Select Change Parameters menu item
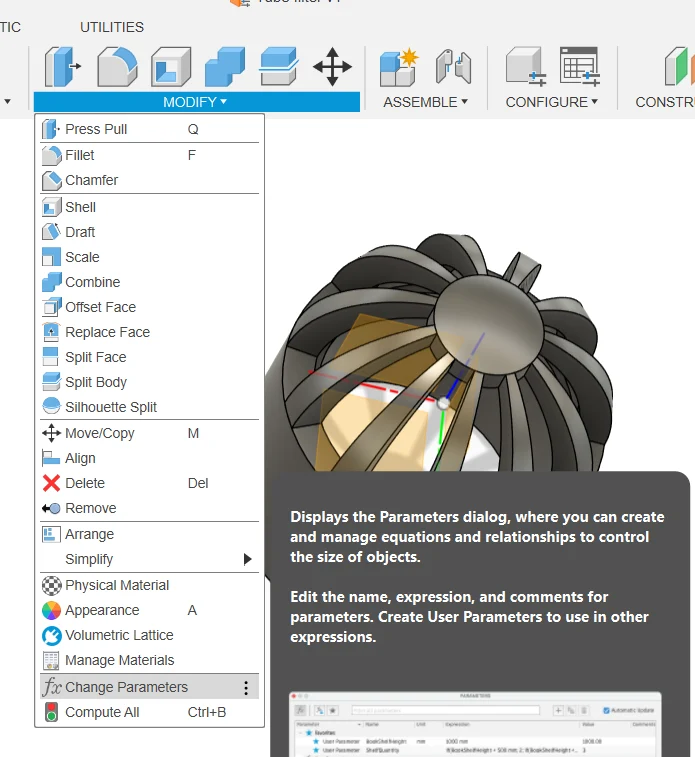Image resolution: width=695 pixels, height=757 pixels. click(150, 687)
